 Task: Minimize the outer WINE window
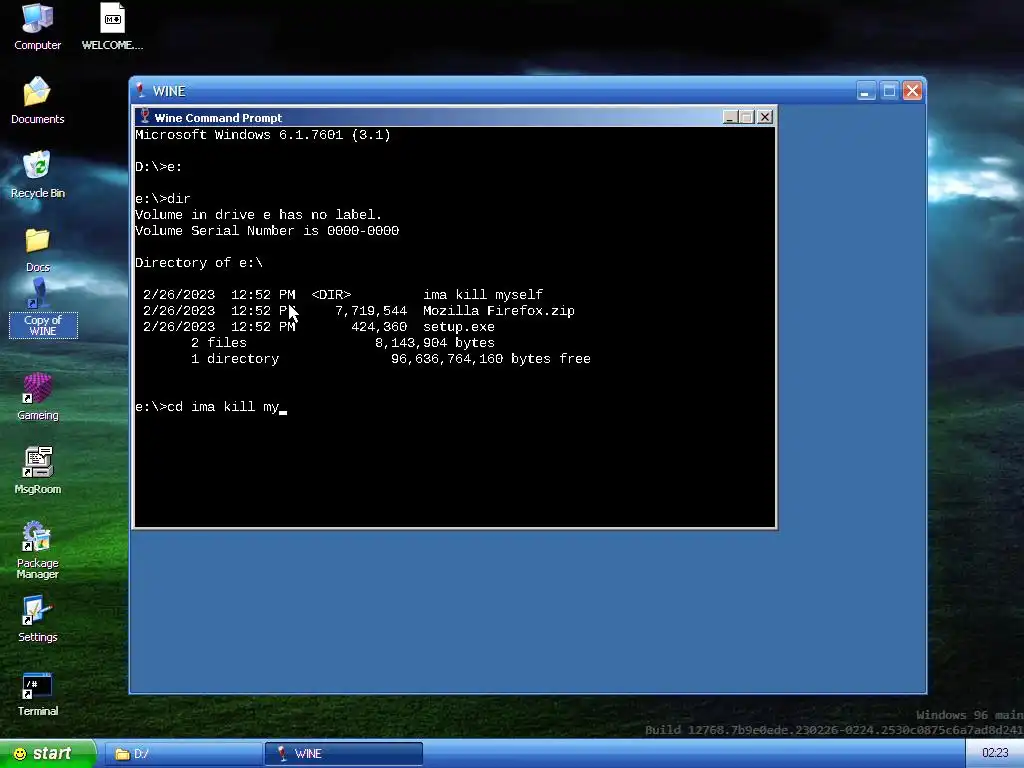[865, 91]
